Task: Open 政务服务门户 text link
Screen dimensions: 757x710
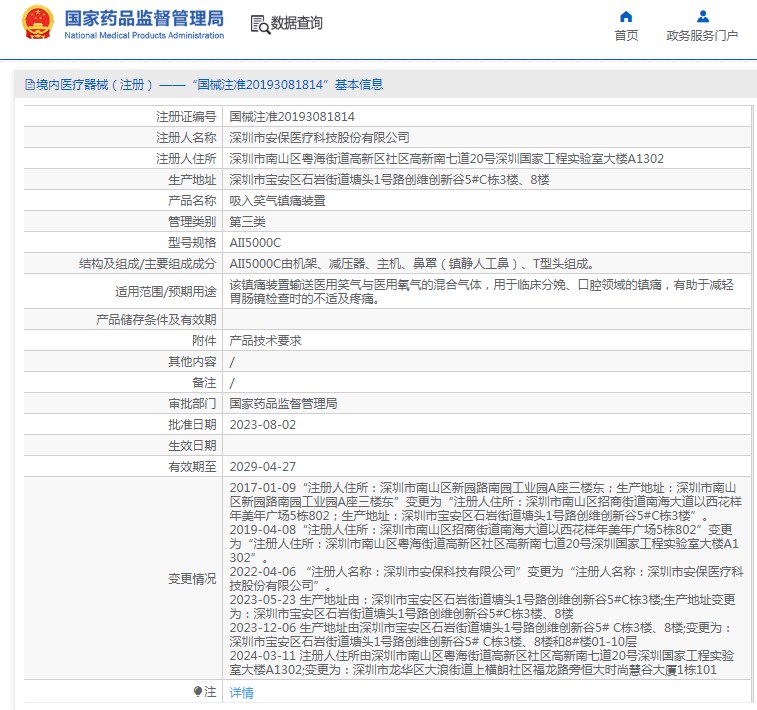Action: pos(702,36)
